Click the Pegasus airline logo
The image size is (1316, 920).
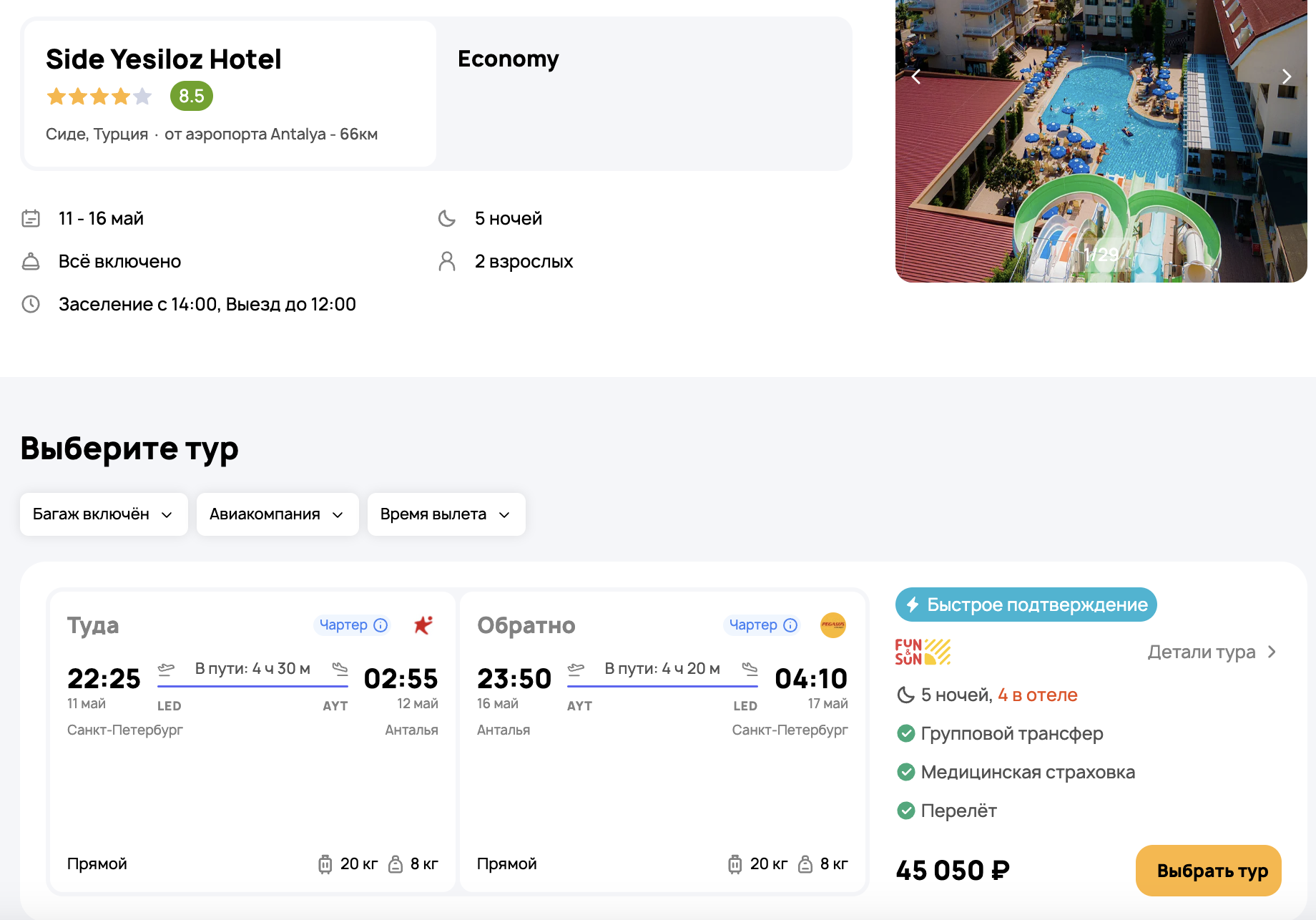tap(833, 625)
